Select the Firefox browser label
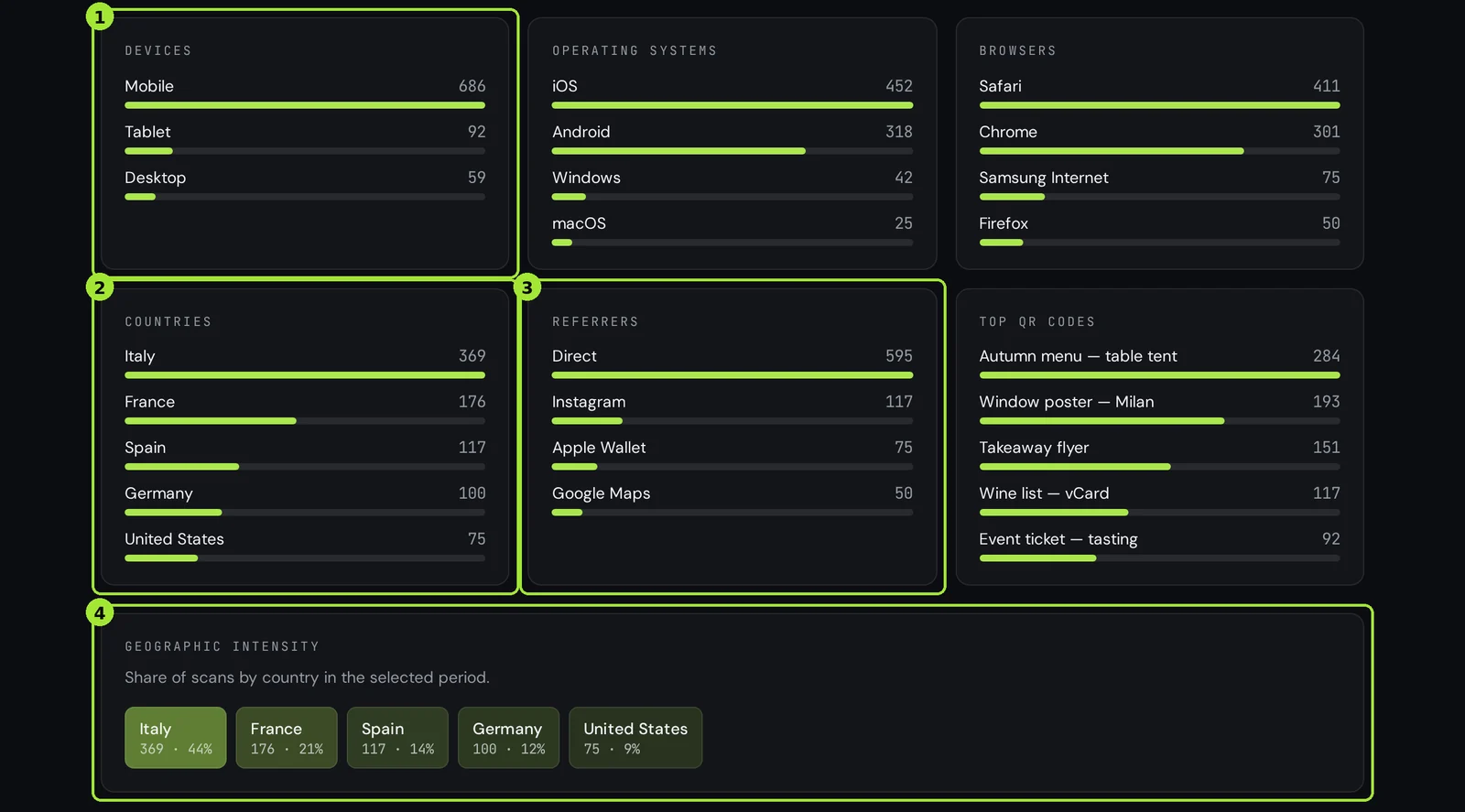This screenshot has width=1465, height=812. pos(1004,223)
